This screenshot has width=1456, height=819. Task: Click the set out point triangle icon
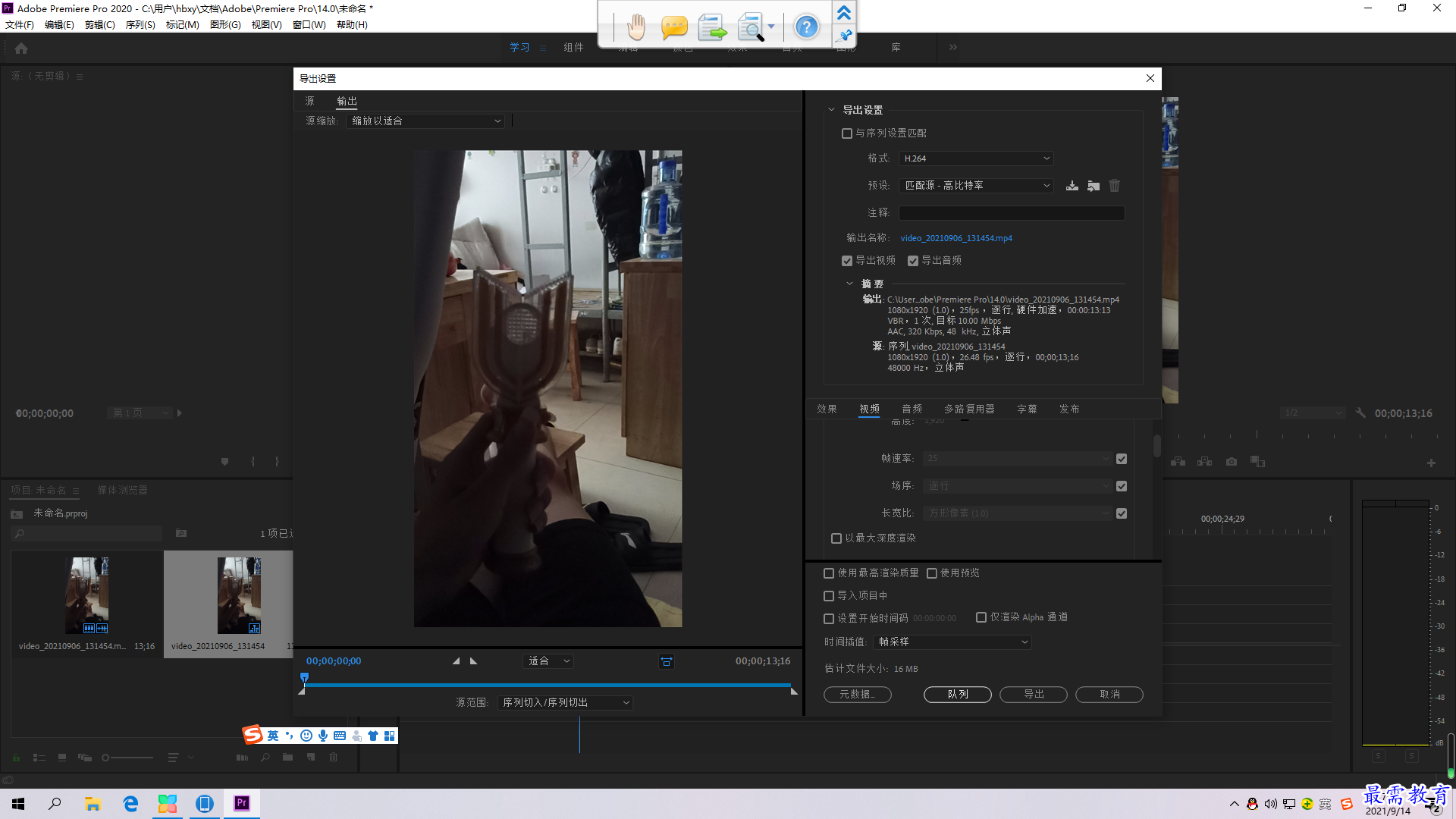point(474,661)
